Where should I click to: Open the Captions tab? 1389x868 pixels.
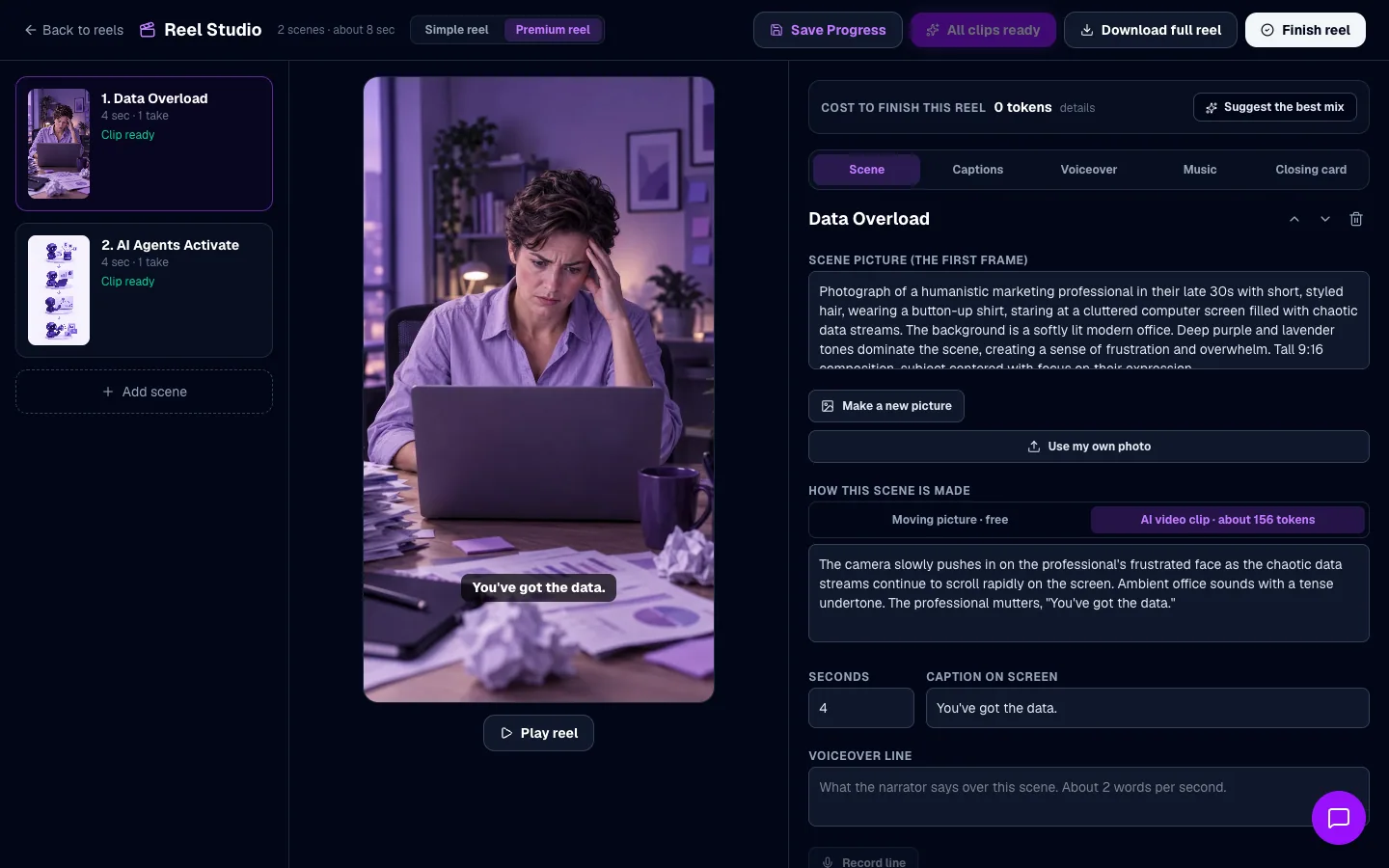pos(977,170)
